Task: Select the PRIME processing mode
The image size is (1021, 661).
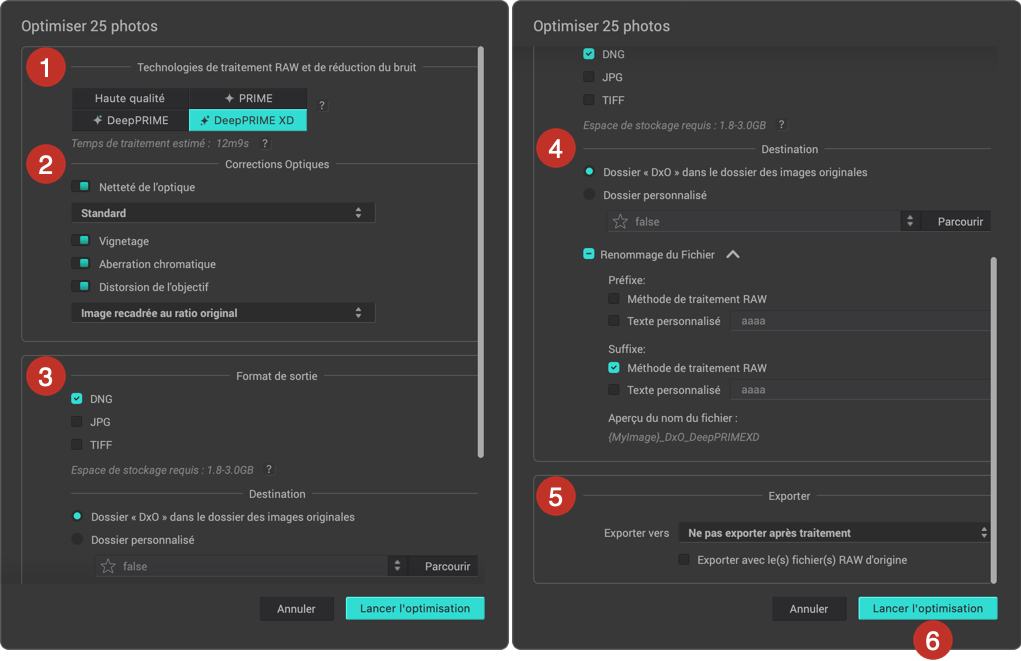Action: [248, 98]
